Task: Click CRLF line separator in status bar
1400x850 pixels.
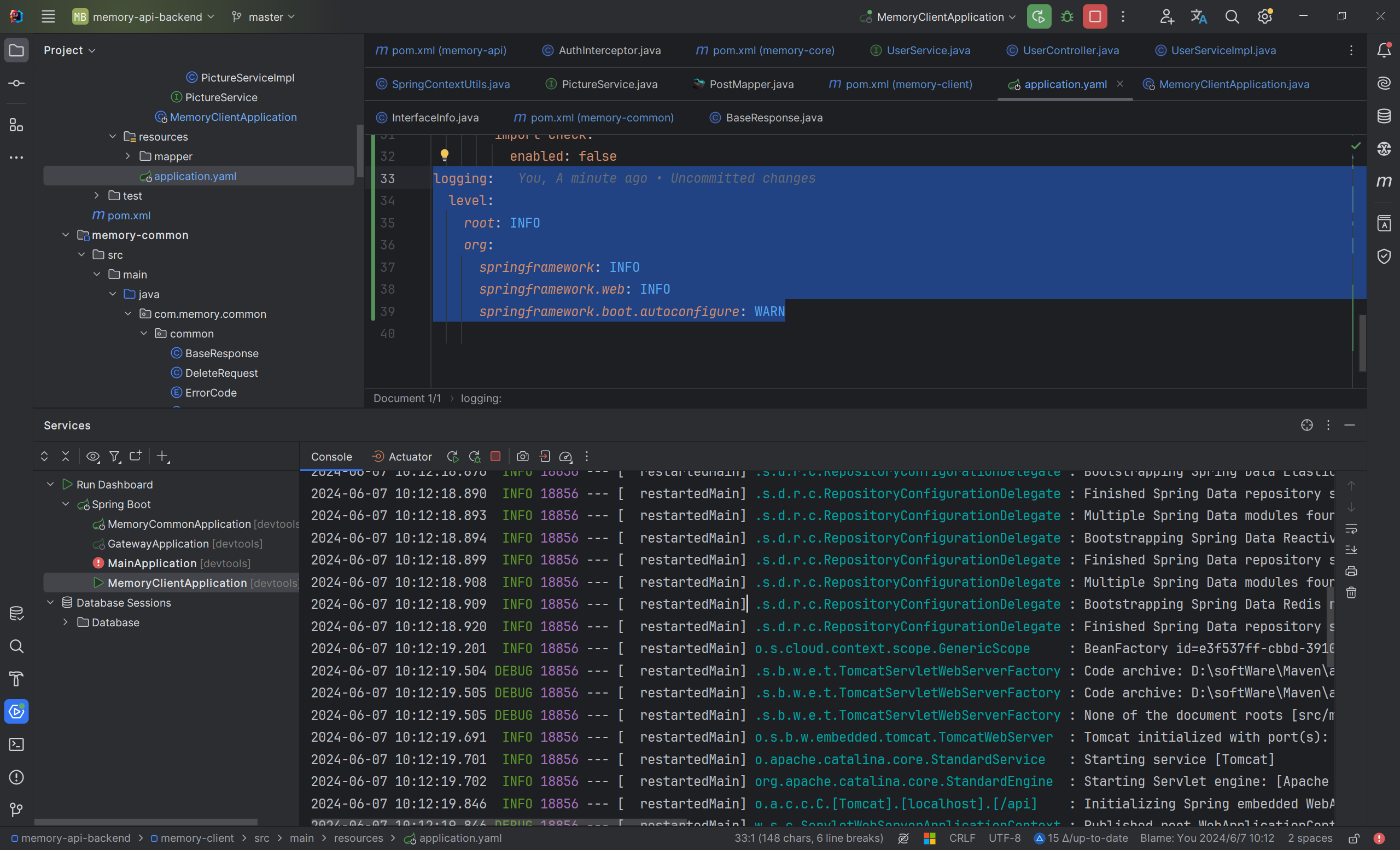Action: (962, 838)
